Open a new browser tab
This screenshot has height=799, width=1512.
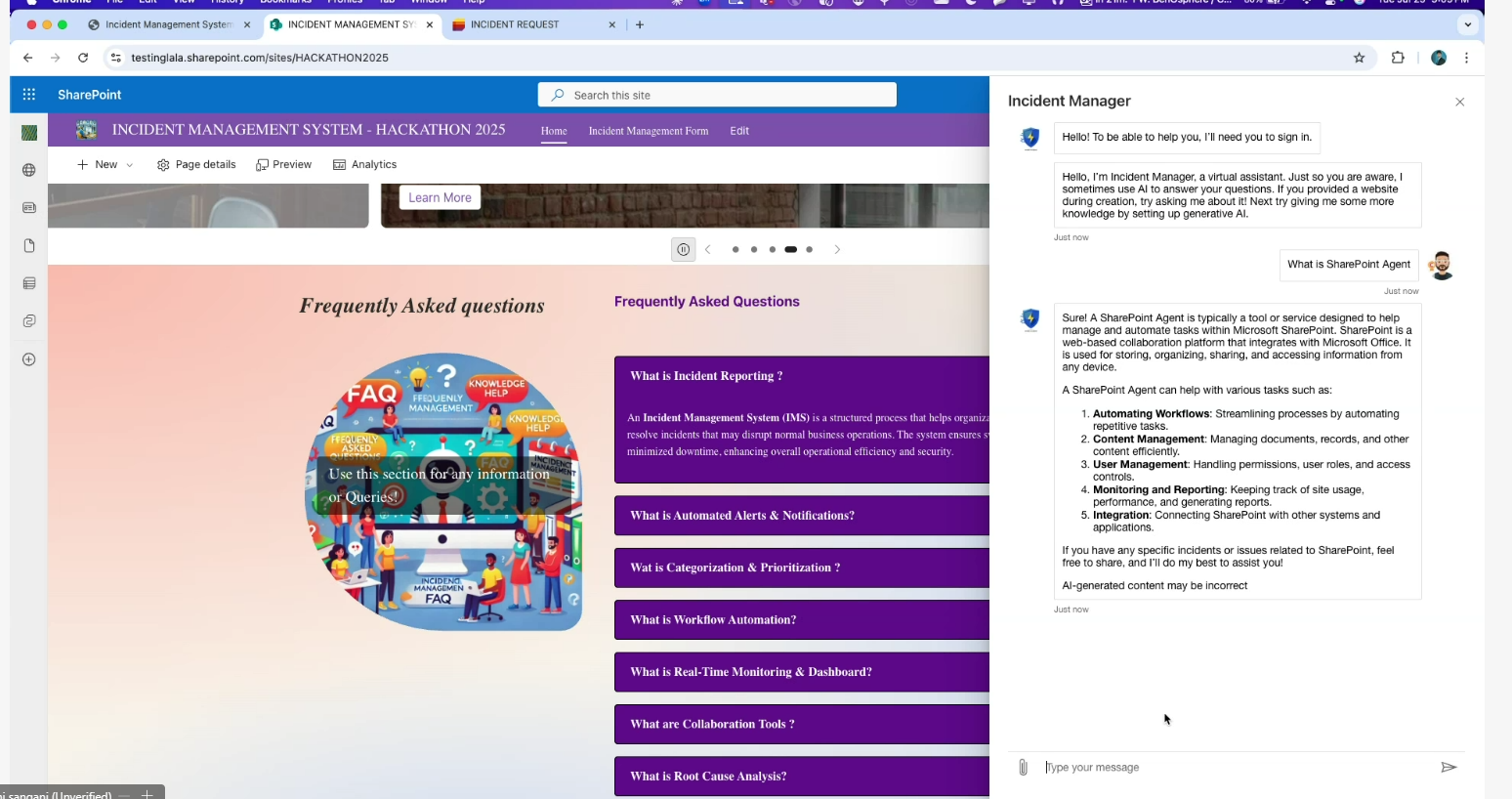[x=640, y=24]
